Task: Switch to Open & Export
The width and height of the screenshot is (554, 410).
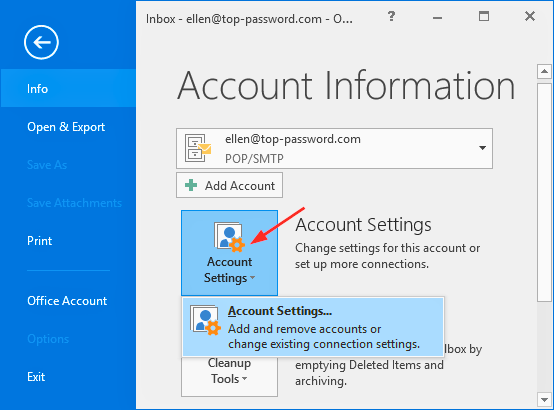Action: point(66,127)
